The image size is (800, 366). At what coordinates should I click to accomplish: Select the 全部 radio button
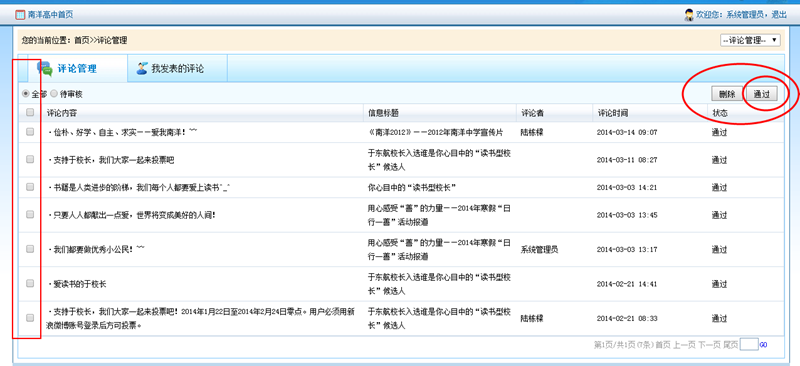26,94
